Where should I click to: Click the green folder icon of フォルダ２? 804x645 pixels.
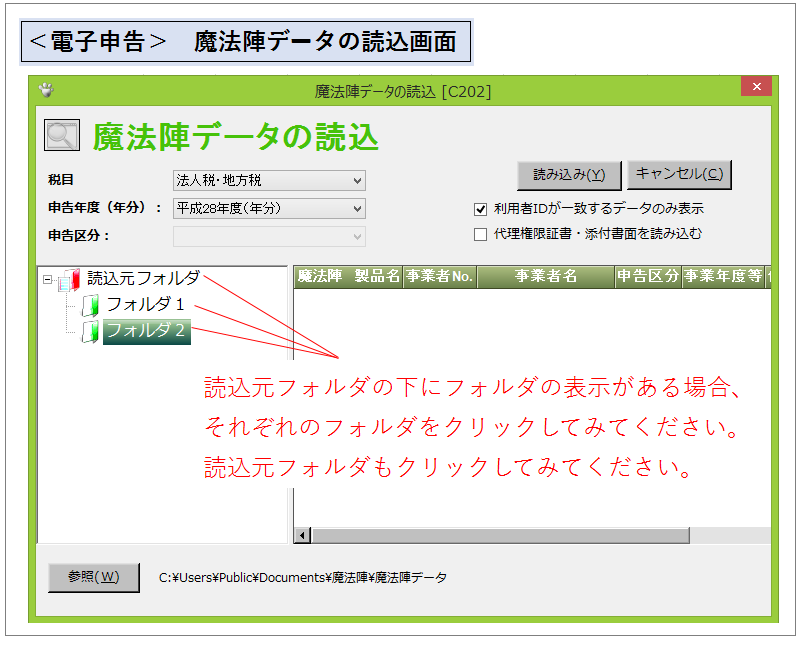pos(91,332)
